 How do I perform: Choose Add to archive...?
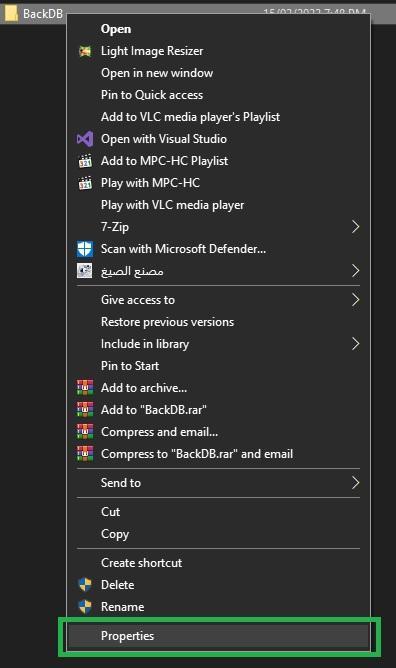(218, 388)
